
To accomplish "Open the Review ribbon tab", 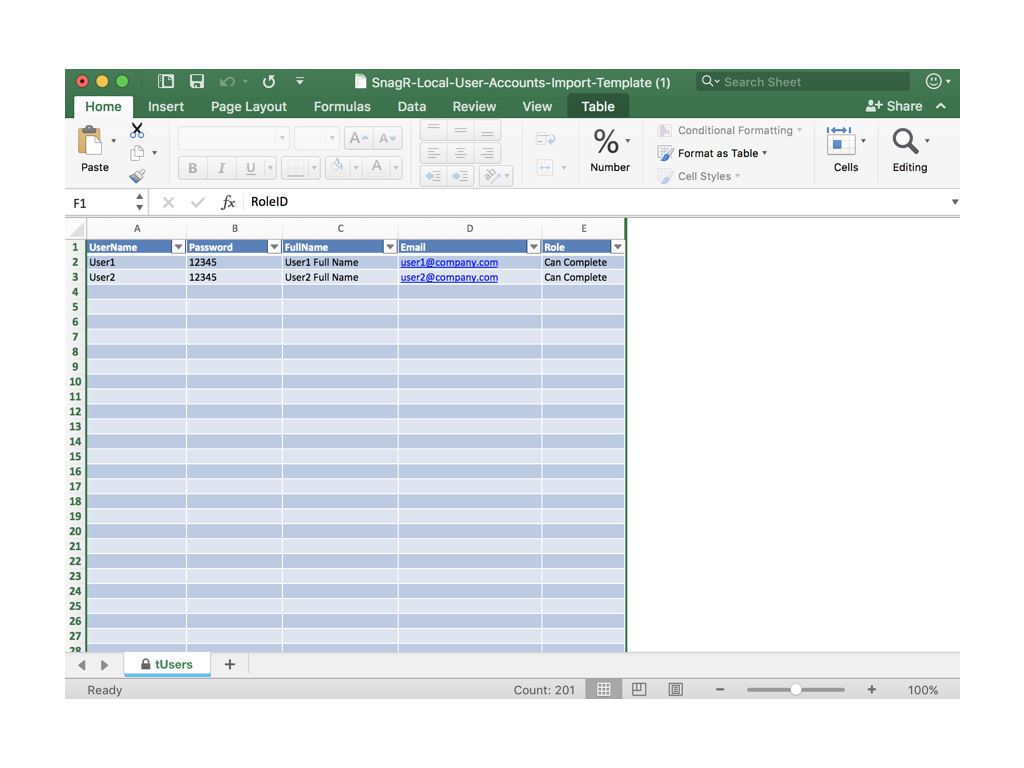I will [475, 106].
